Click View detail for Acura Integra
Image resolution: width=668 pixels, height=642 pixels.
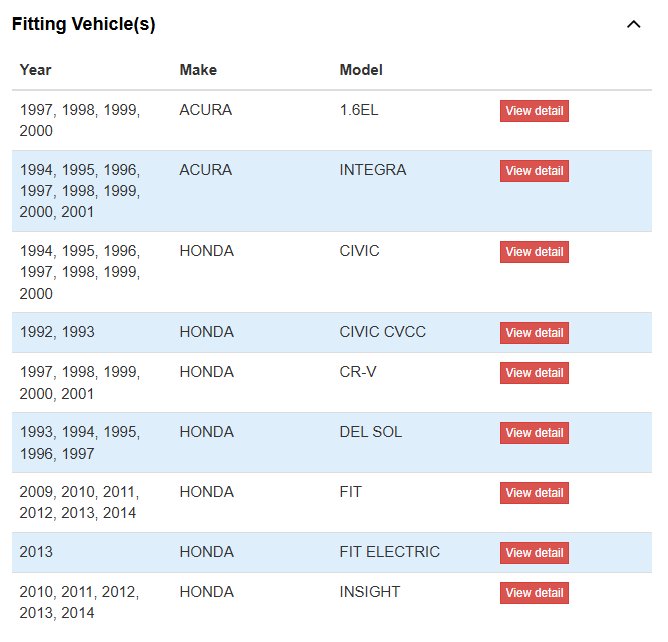pyautogui.click(x=534, y=171)
